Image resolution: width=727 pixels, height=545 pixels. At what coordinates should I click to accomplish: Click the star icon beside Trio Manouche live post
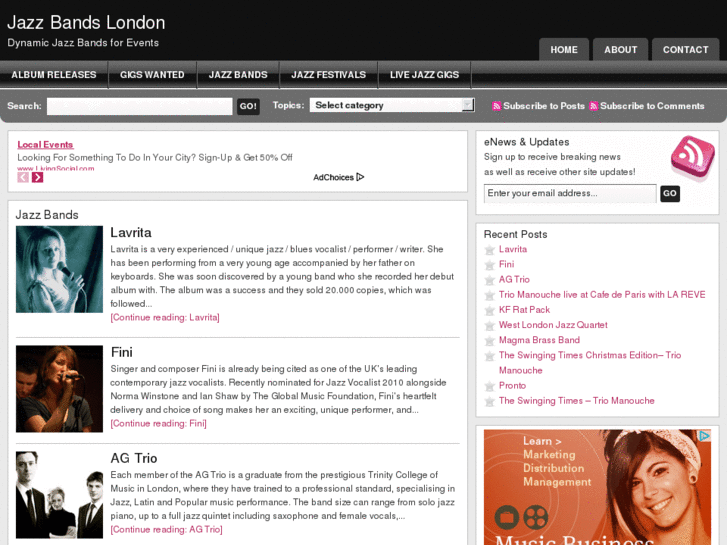click(490, 295)
